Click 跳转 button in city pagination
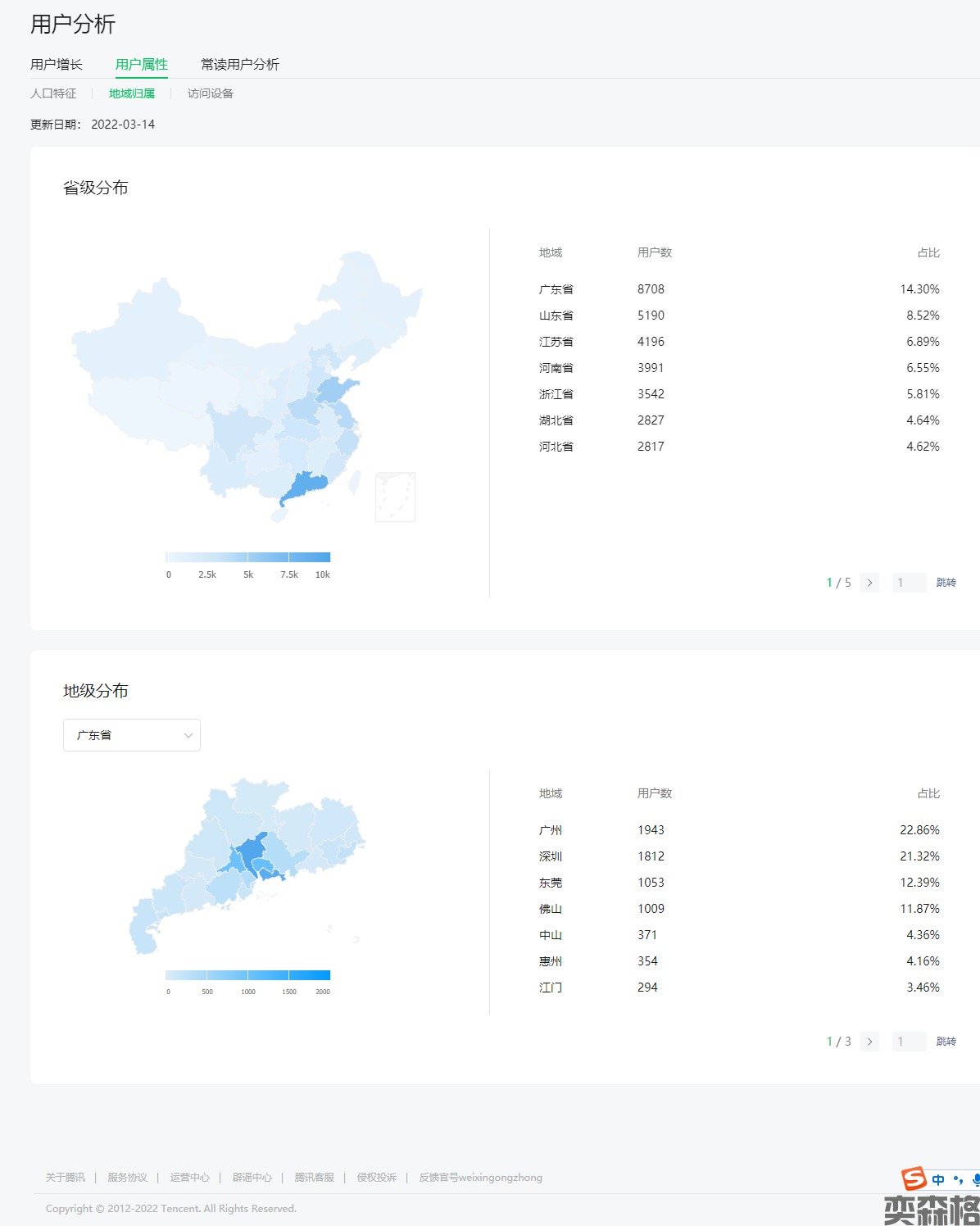980x1226 pixels. pos(946,1042)
